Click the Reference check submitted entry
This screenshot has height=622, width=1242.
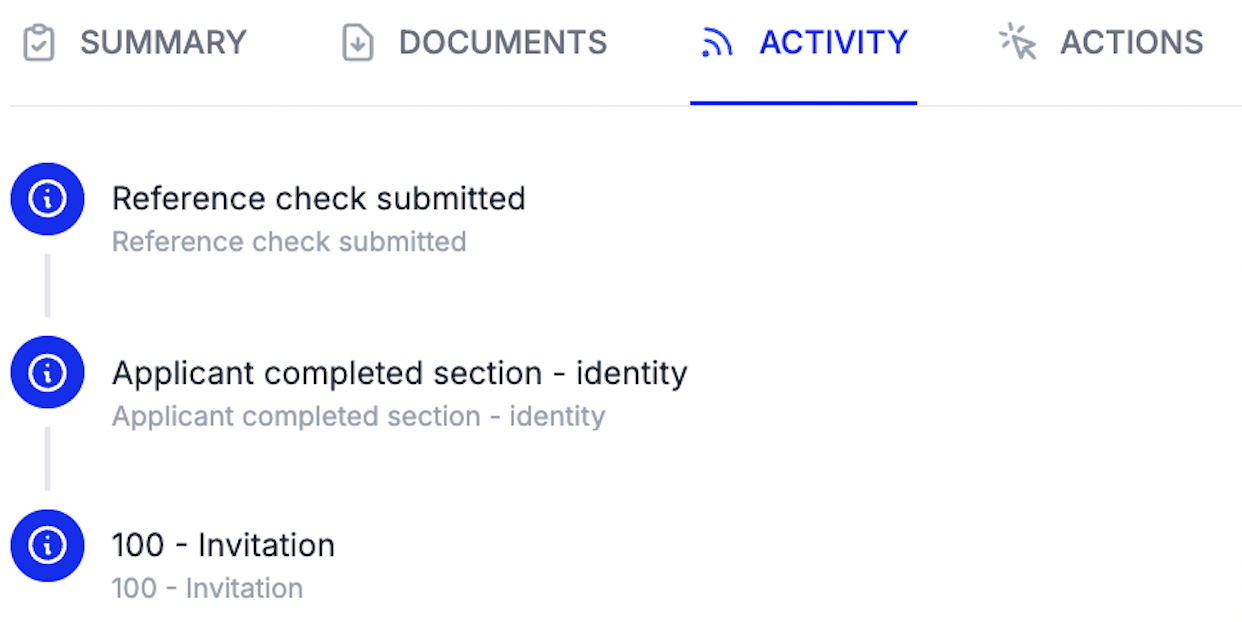point(320,198)
